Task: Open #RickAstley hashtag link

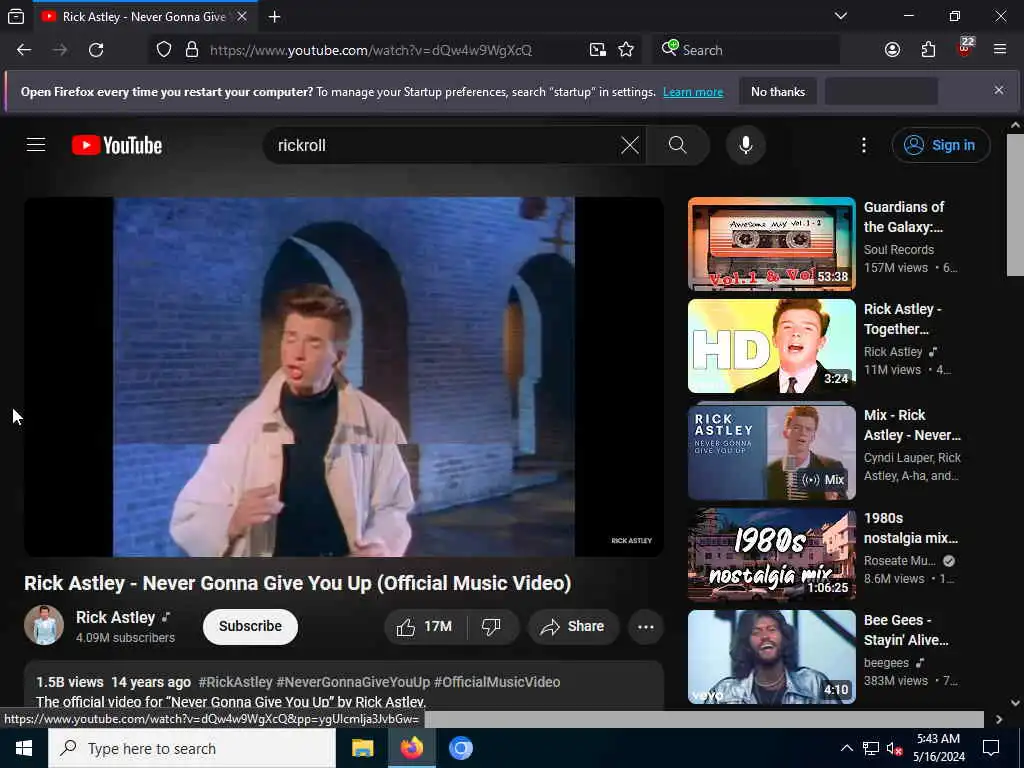Action: (x=235, y=682)
